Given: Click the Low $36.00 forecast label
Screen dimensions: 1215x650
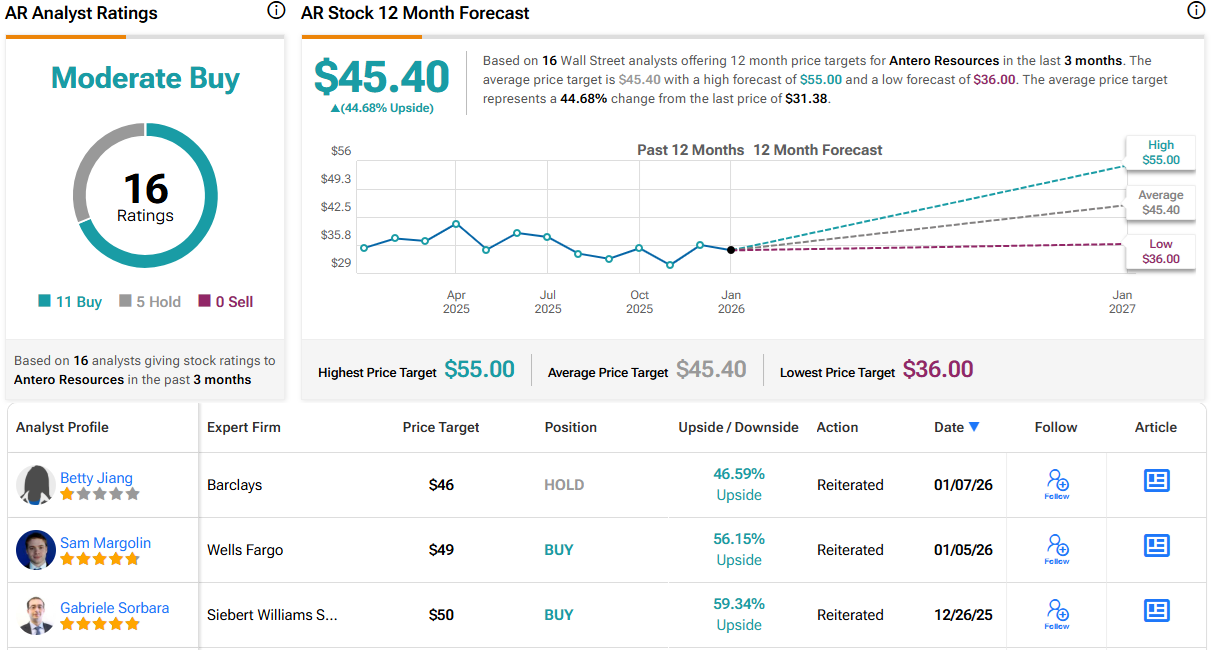Looking at the screenshot, I should coord(1160,252).
